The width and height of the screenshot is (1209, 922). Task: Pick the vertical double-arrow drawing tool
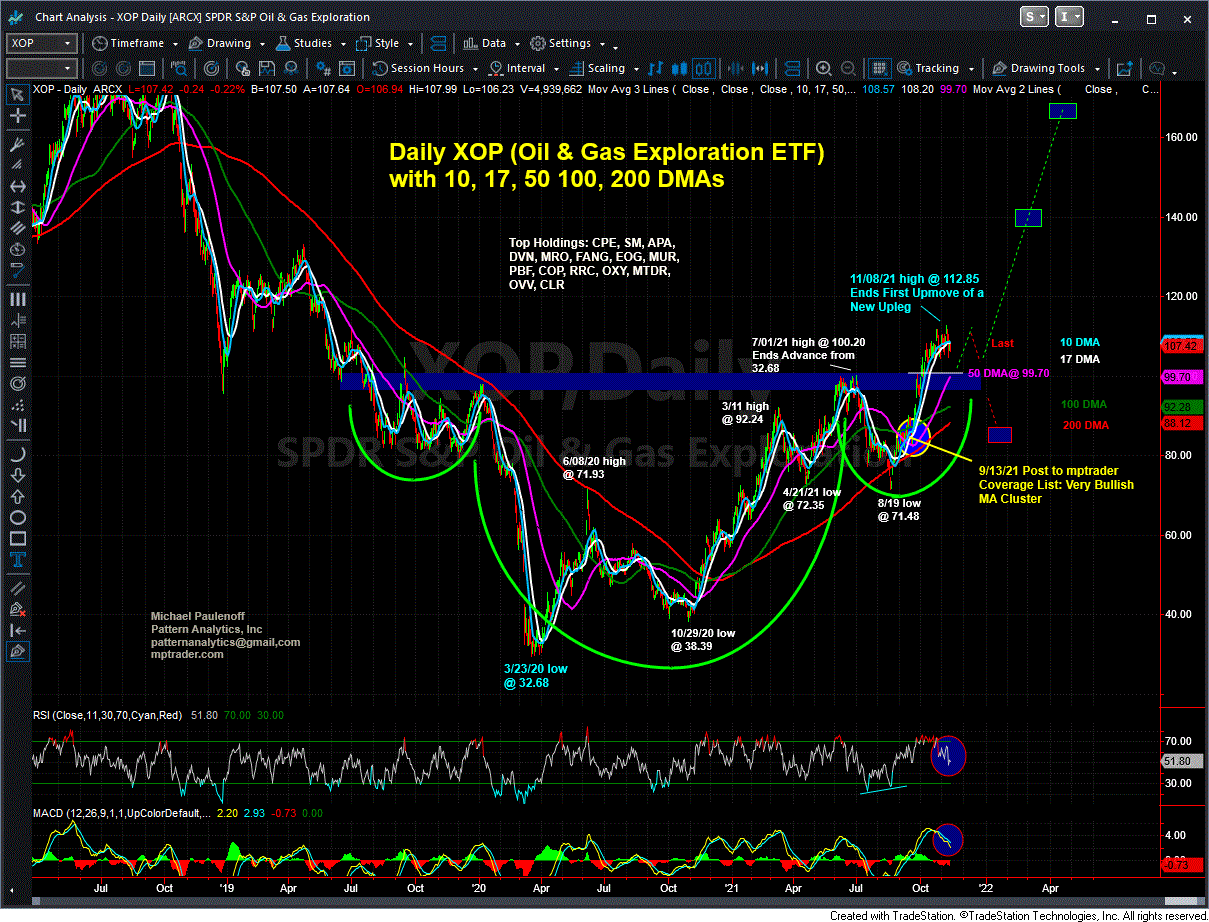click(x=17, y=209)
